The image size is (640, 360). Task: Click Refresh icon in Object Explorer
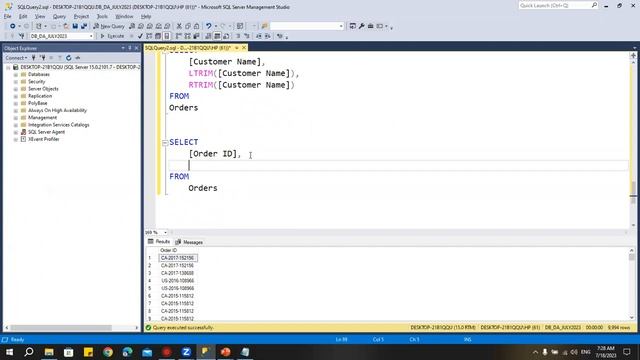point(69,58)
